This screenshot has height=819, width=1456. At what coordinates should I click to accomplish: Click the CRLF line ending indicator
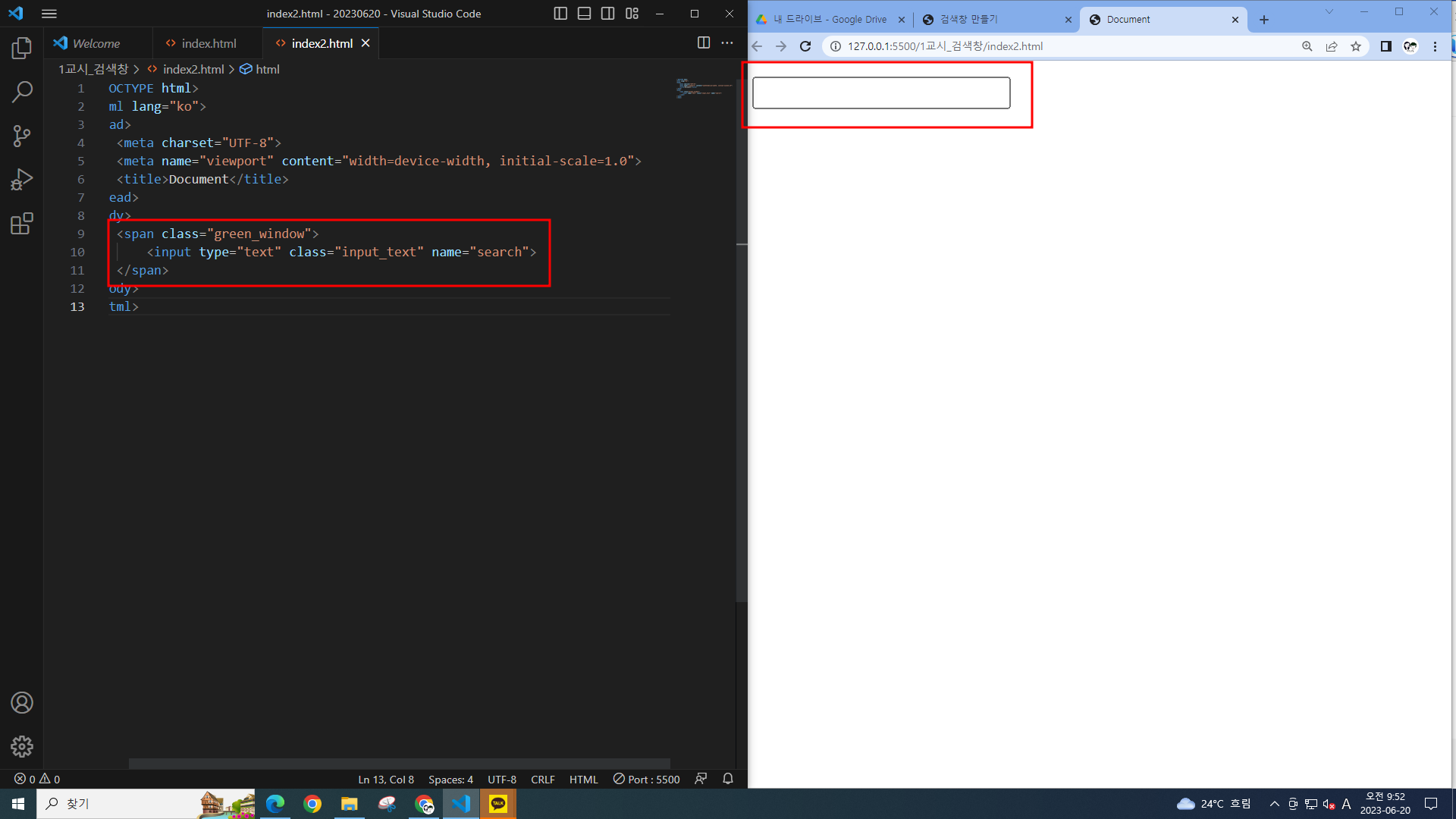[542, 779]
